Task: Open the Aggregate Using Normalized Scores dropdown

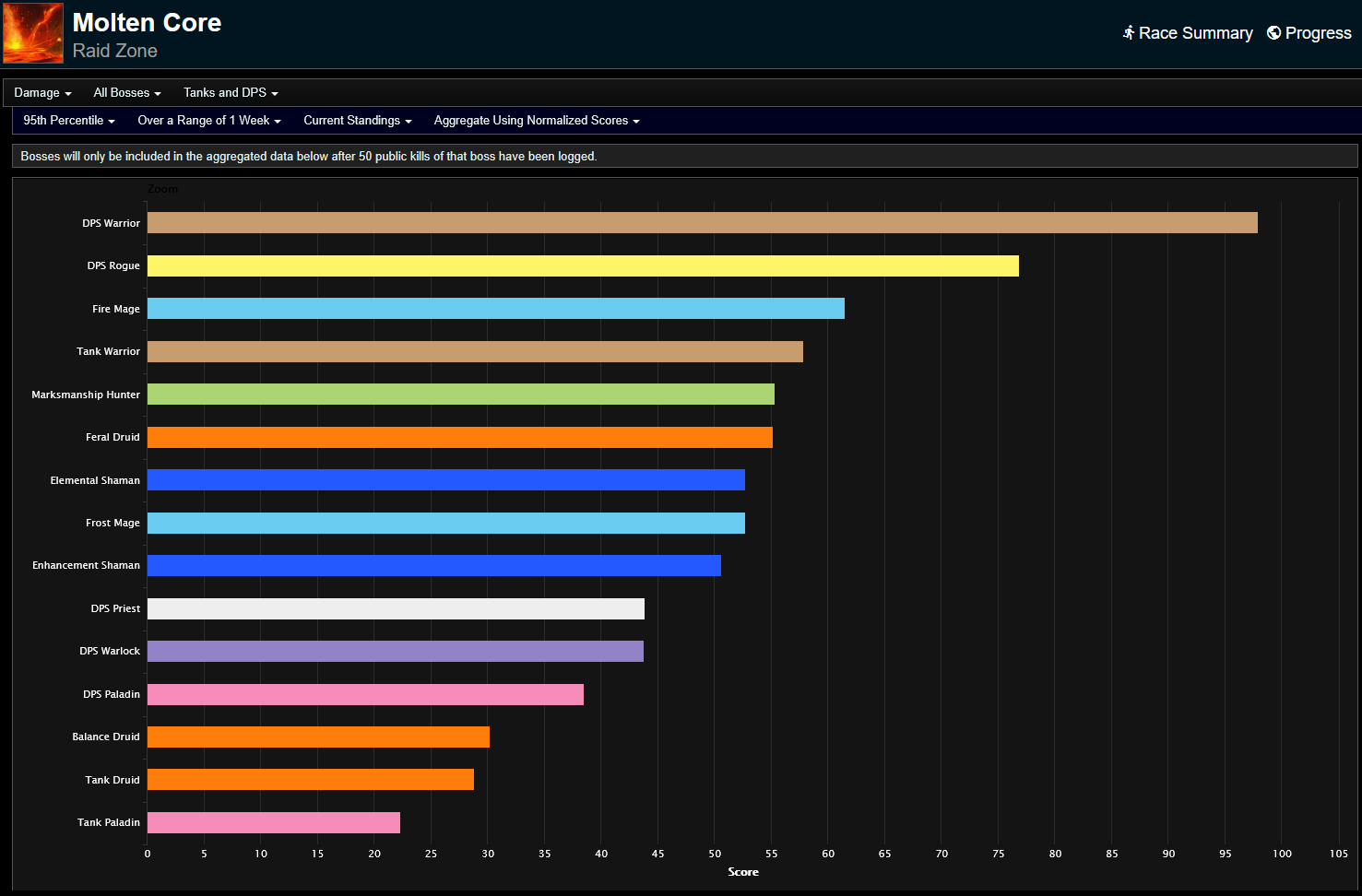Action: (x=535, y=120)
